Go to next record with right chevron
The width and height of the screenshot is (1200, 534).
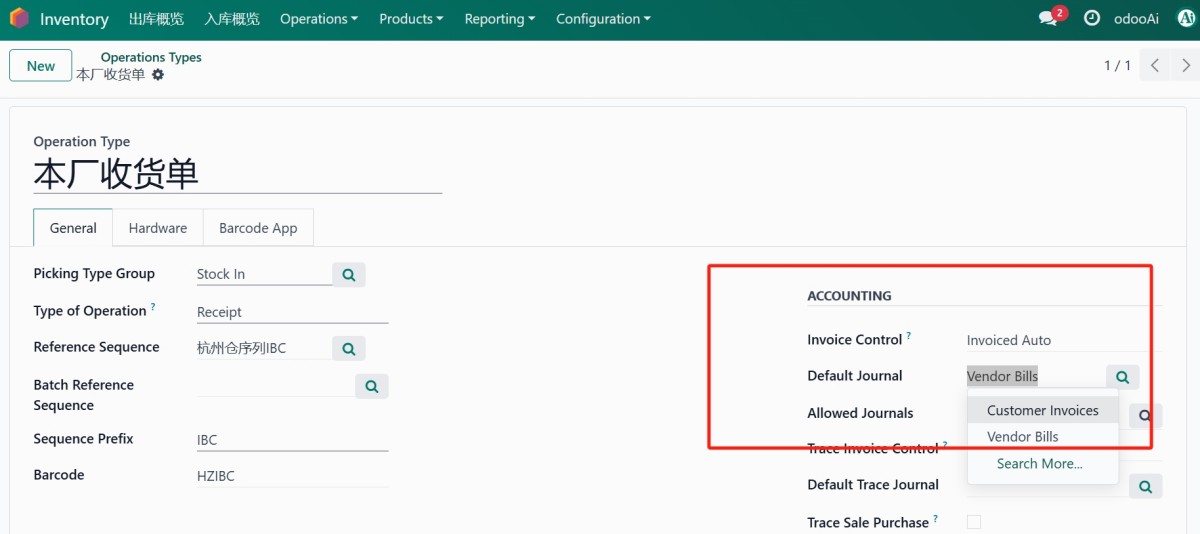point(1186,66)
